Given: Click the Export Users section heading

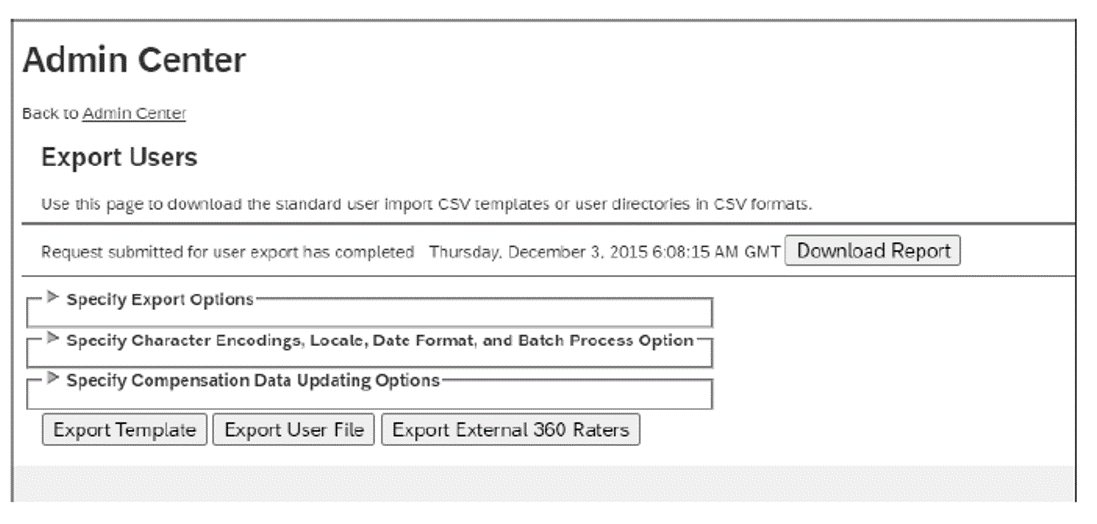Looking at the screenshot, I should click(119, 158).
